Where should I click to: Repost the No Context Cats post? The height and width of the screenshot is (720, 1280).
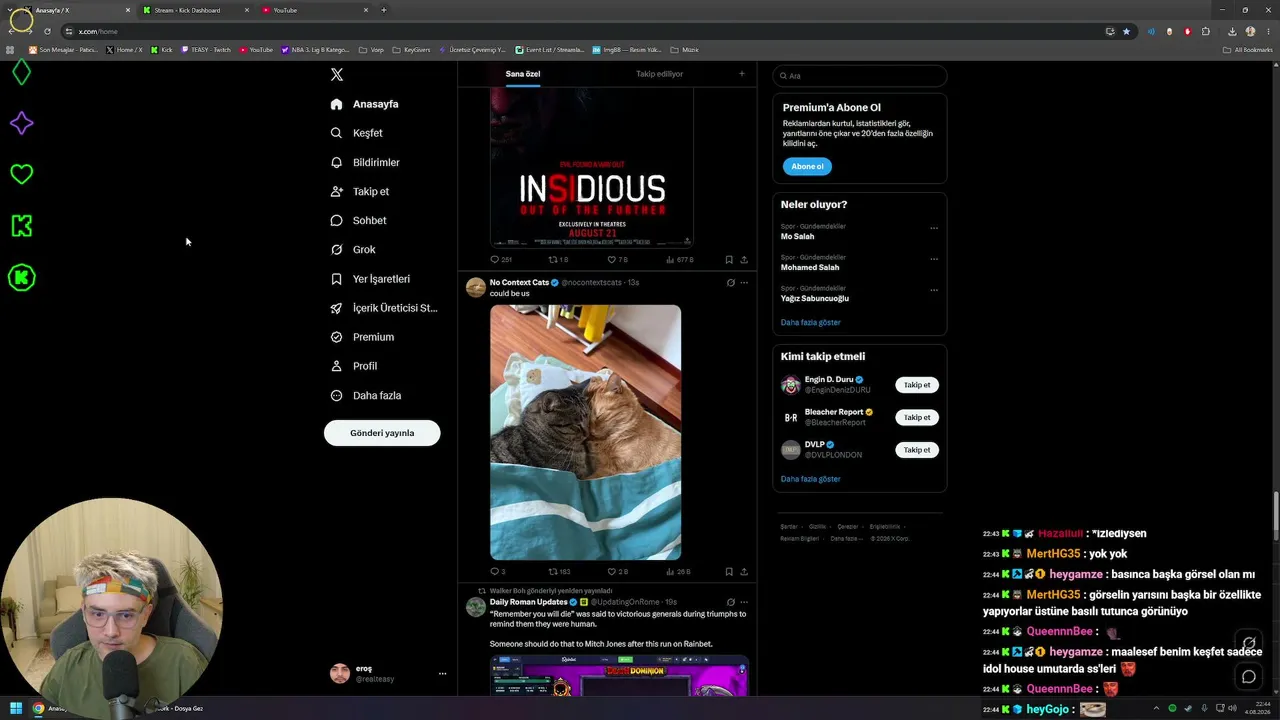[558, 572]
